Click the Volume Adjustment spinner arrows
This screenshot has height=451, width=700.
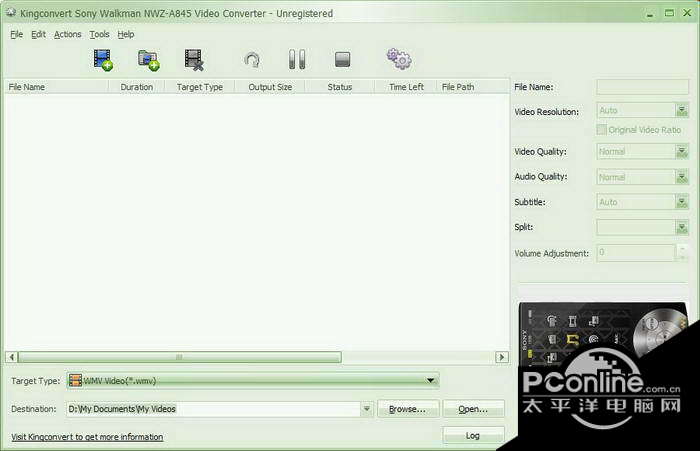[682, 253]
